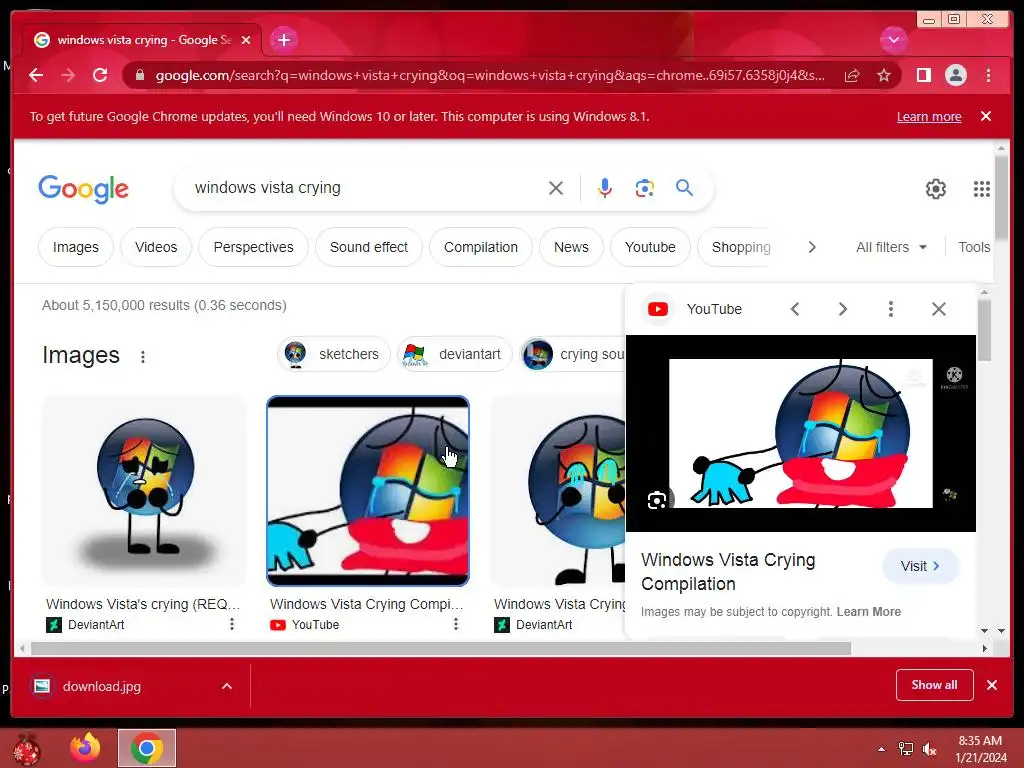Select the Images filter chip

click(76, 248)
